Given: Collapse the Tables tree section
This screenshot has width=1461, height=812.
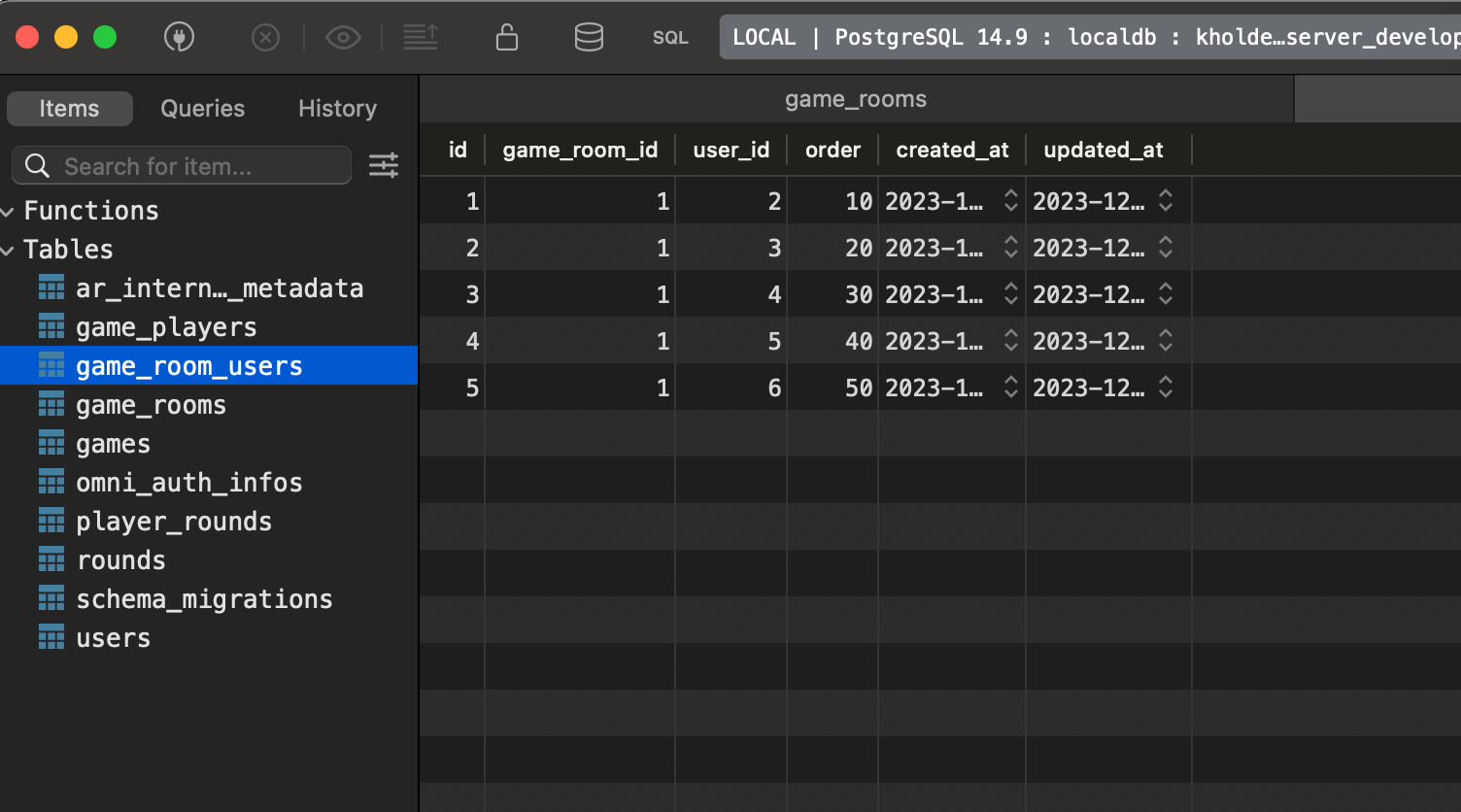Looking at the screenshot, I should coord(9,251).
